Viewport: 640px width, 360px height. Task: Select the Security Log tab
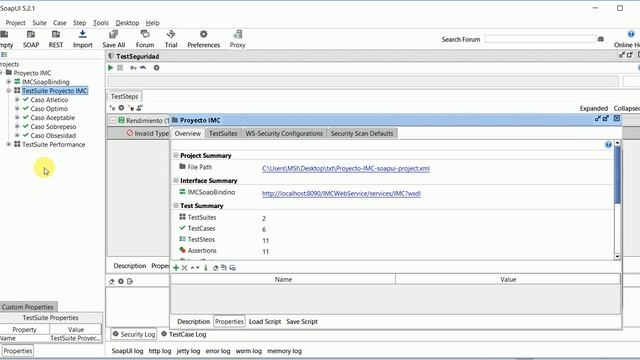(x=133, y=334)
